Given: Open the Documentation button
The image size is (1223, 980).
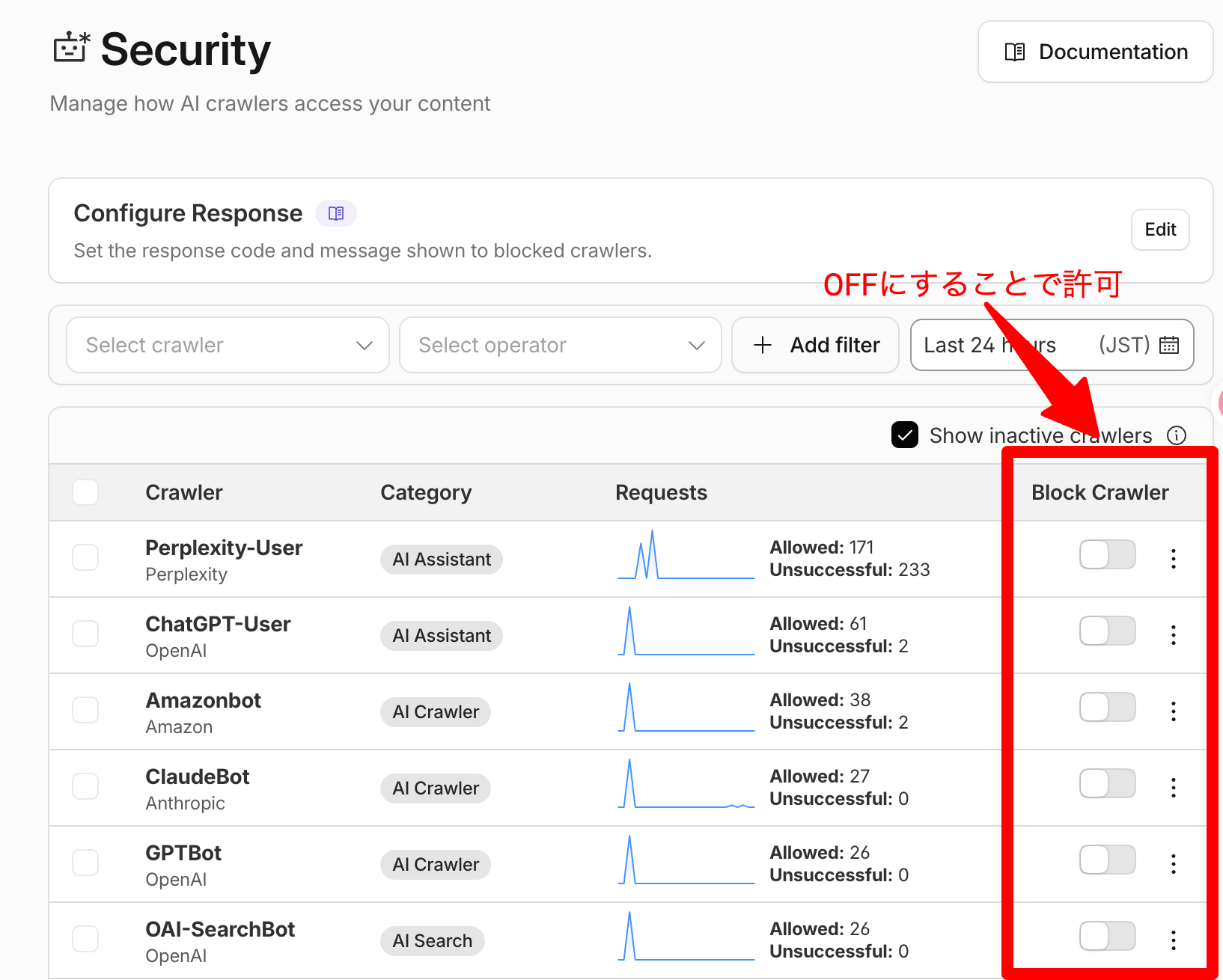Looking at the screenshot, I should (x=1095, y=52).
